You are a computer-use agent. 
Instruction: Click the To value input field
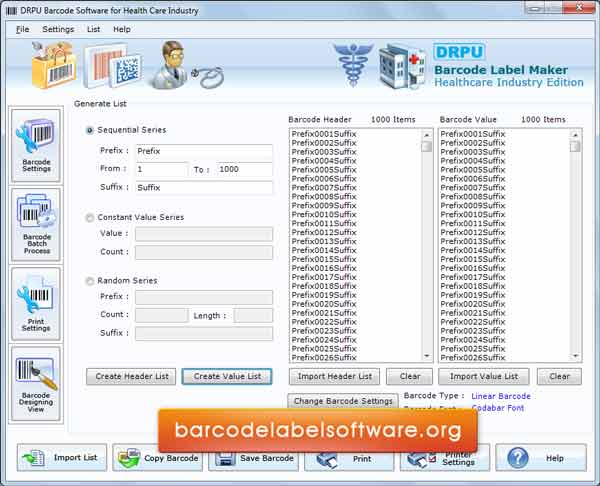(245, 170)
